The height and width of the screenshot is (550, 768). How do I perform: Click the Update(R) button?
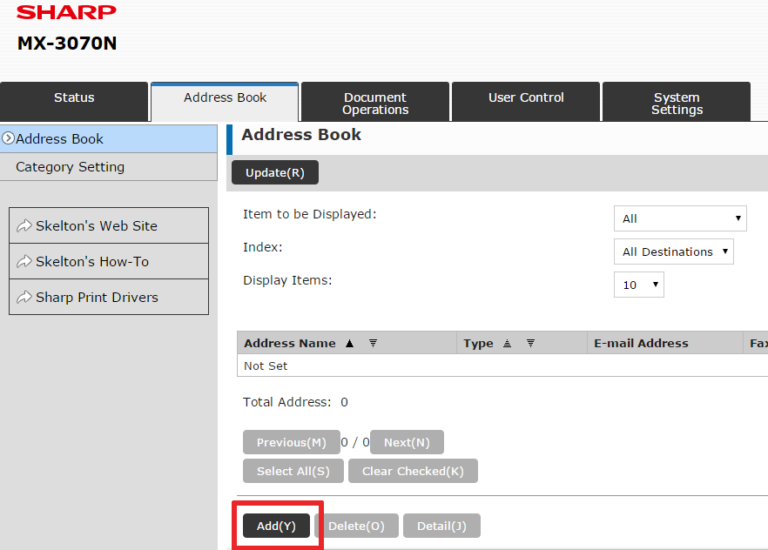(x=275, y=172)
